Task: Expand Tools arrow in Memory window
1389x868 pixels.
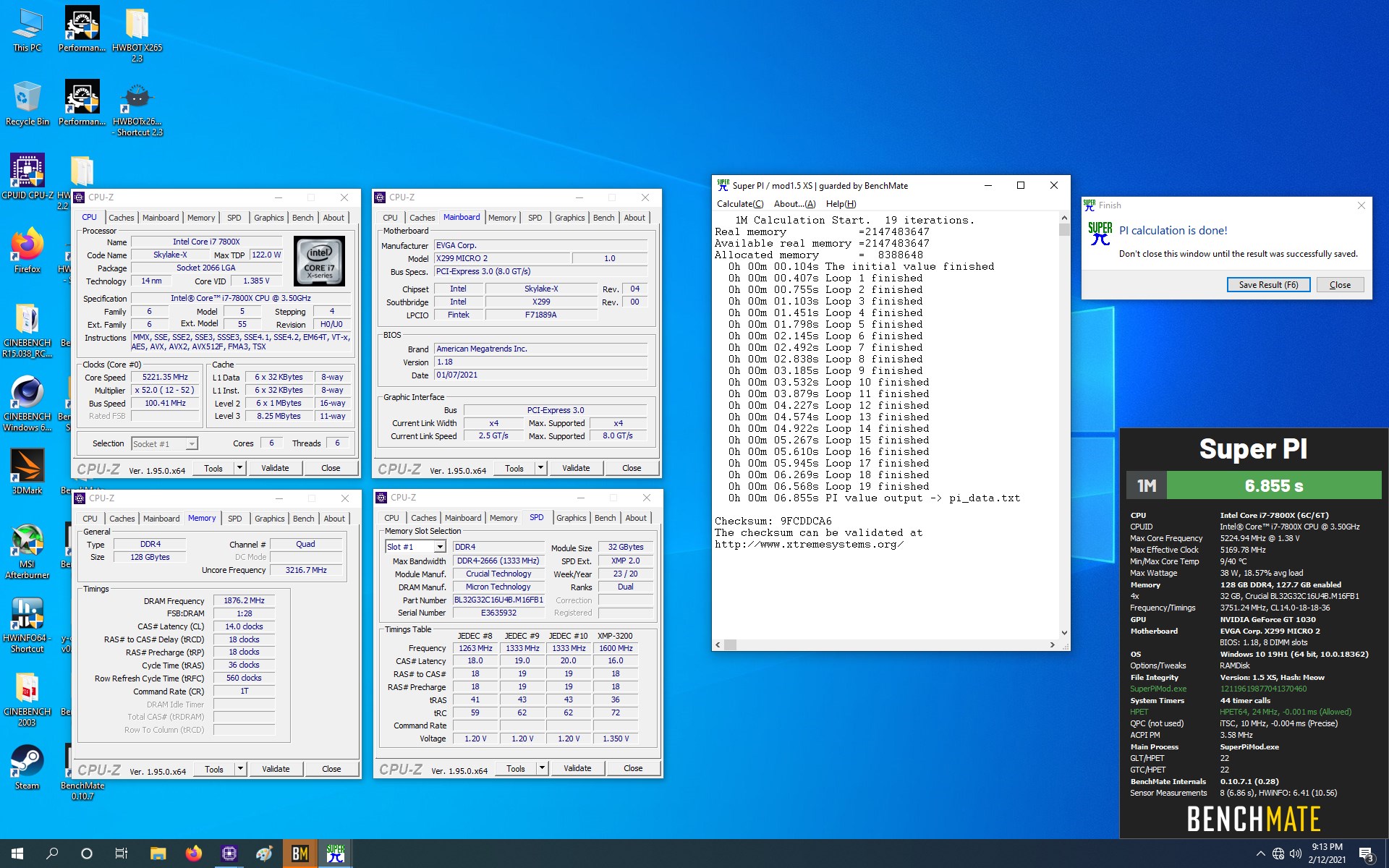Action: coord(240,769)
